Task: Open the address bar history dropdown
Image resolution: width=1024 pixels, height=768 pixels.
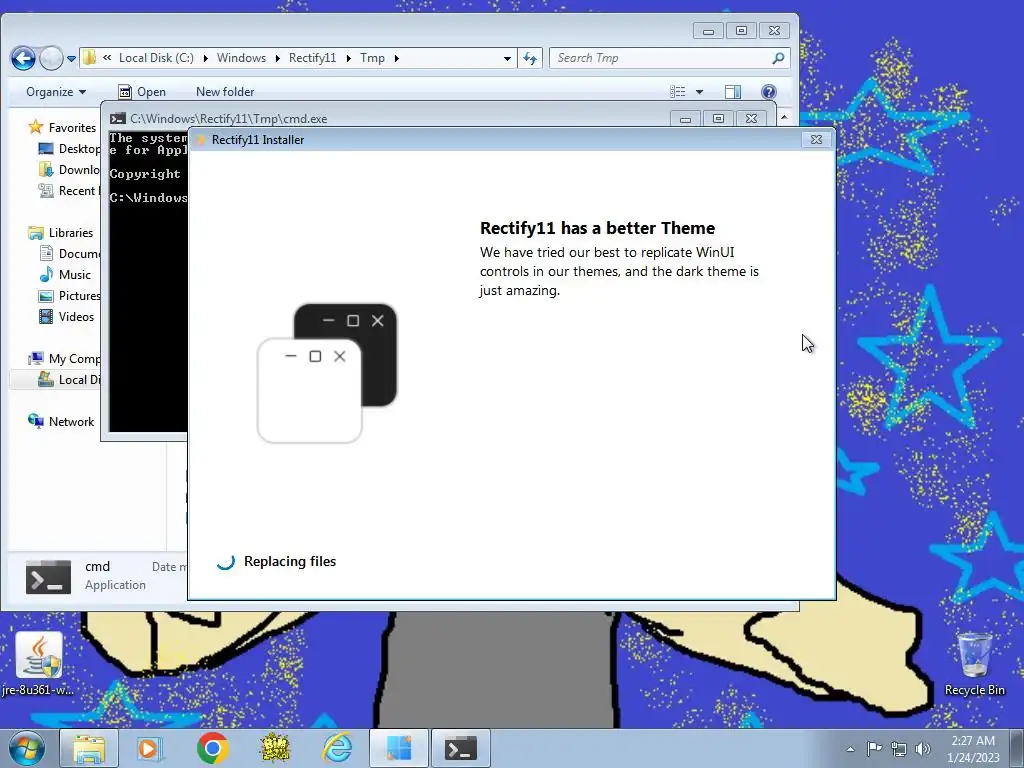Action: (507, 58)
